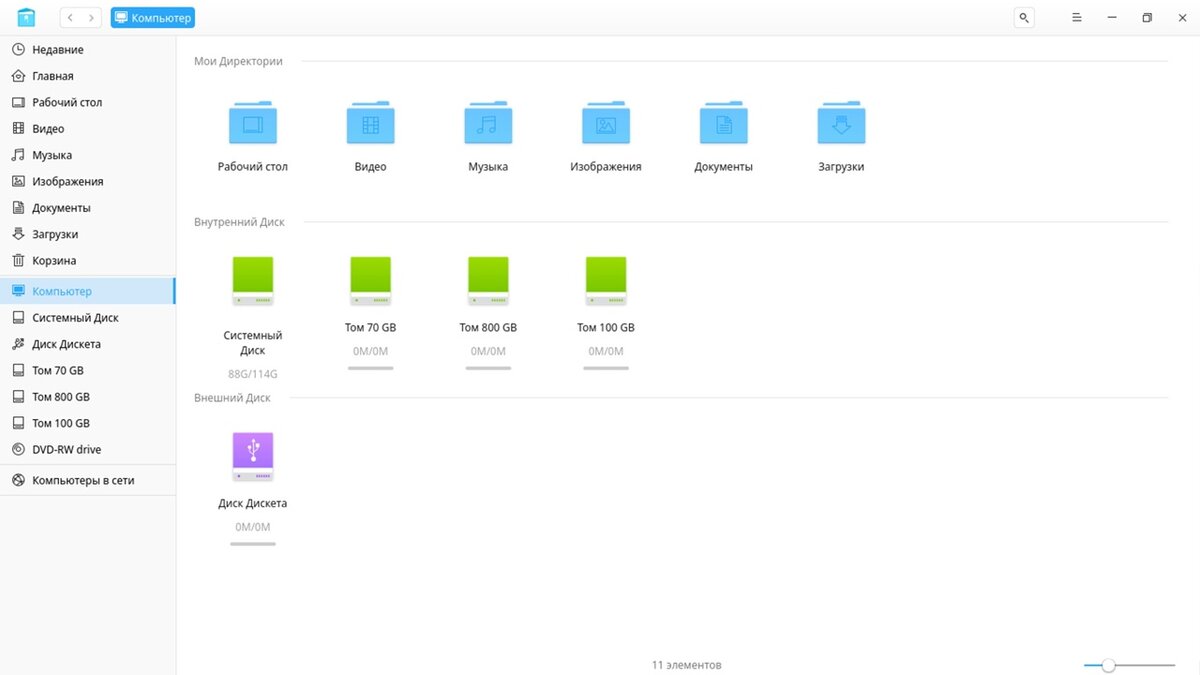This screenshot has width=1200, height=675.
Task: Open Видео in the sidebar
Action: [x=88, y=129]
